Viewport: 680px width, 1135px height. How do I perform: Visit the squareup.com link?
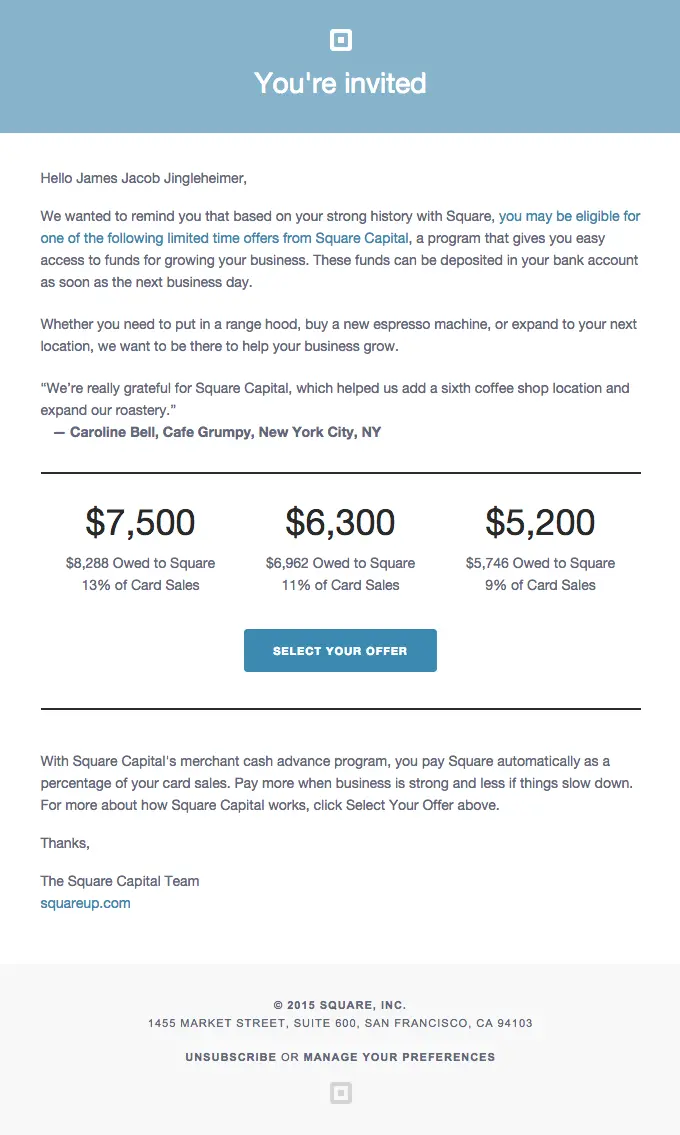85,902
